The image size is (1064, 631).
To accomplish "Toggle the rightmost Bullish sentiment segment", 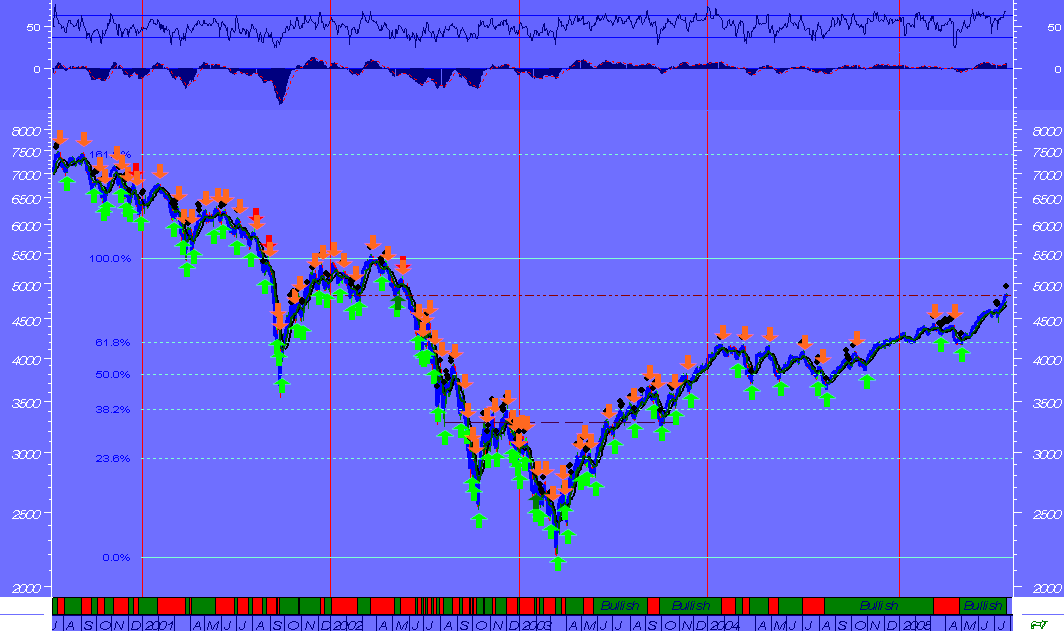I will point(983,603).
